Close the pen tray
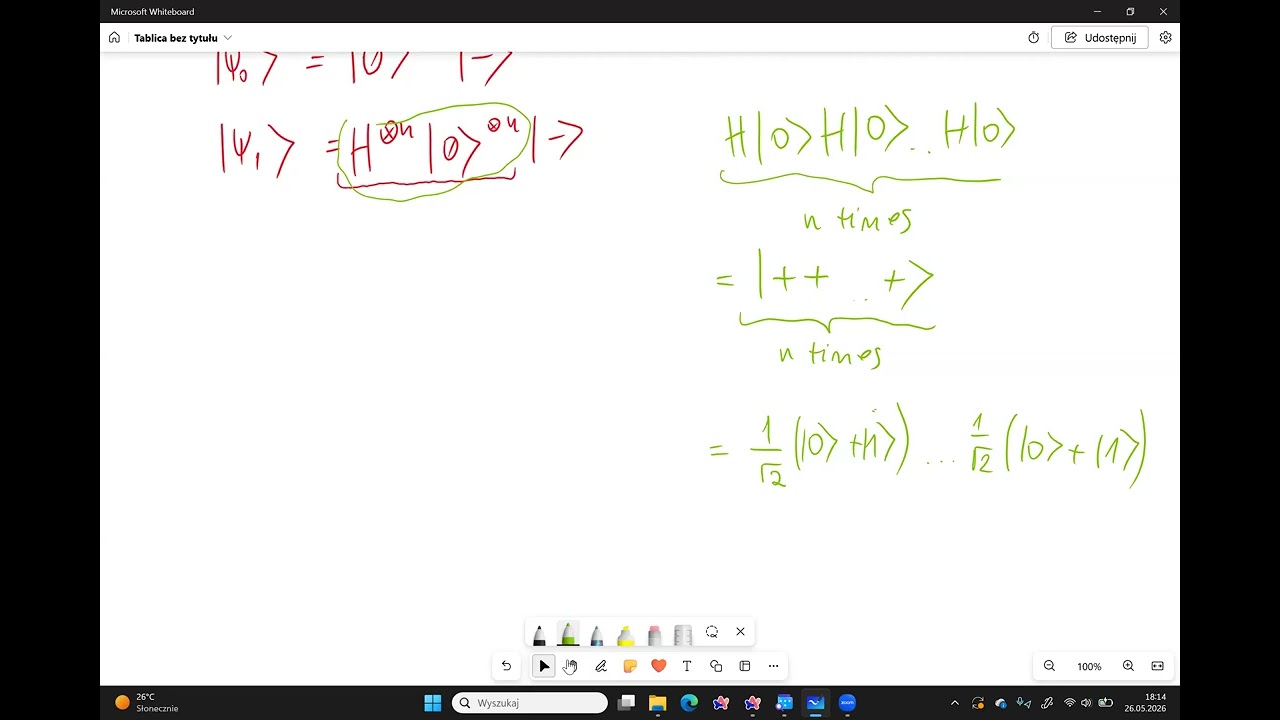The image size is (1280, 720). pyautogui.click(x=740, y=632)
